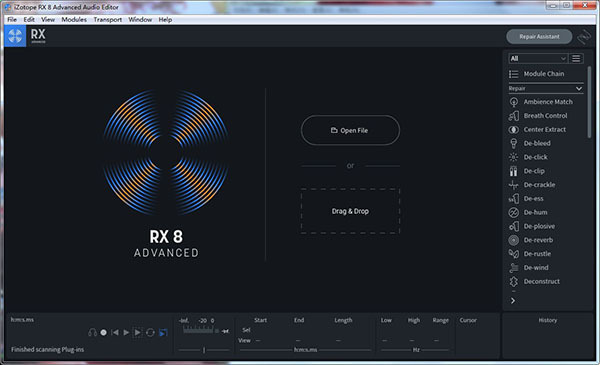This screenshot has width=600, height=365.
Task: Open the Modules menu
Action: (74, 20)
